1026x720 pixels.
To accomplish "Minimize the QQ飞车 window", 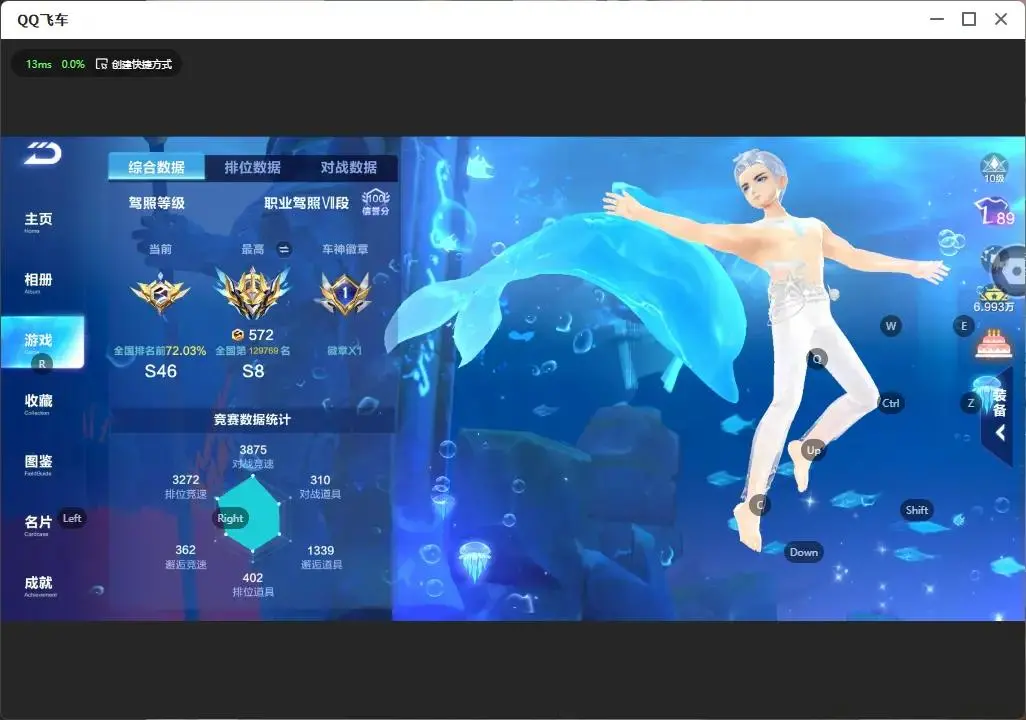I will (937, 19).
